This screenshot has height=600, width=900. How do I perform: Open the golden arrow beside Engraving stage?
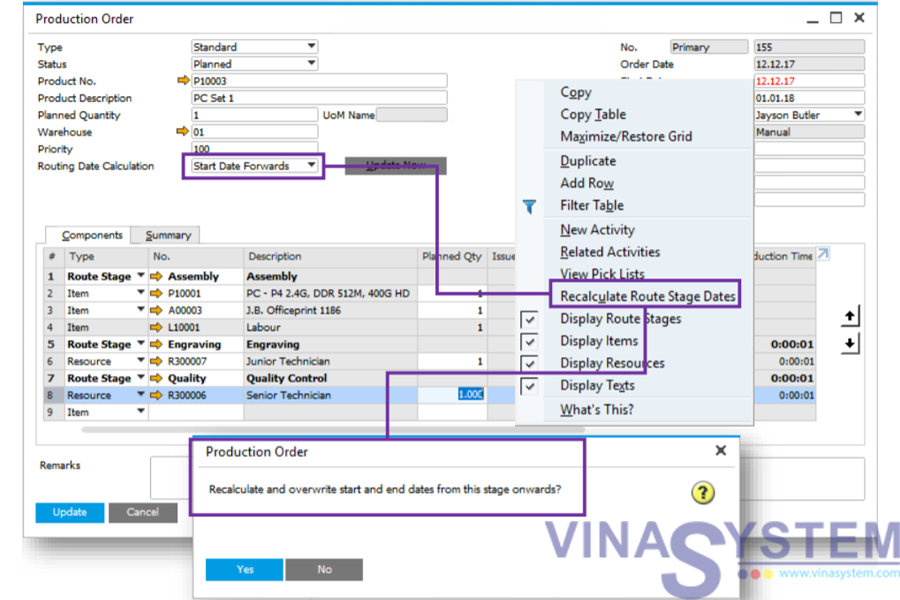(156, 343)
